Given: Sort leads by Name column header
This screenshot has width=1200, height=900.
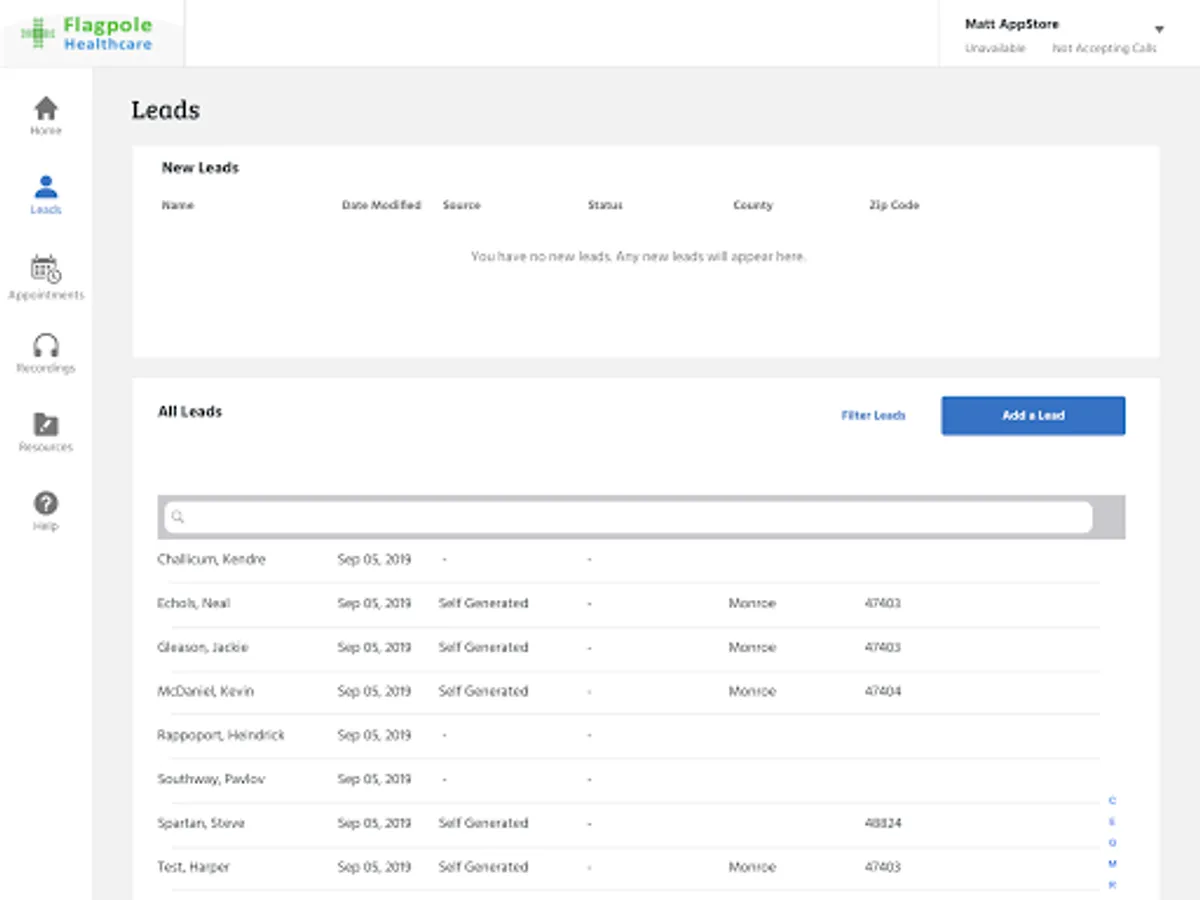Looking at the screenshot, I should point(178,205).
